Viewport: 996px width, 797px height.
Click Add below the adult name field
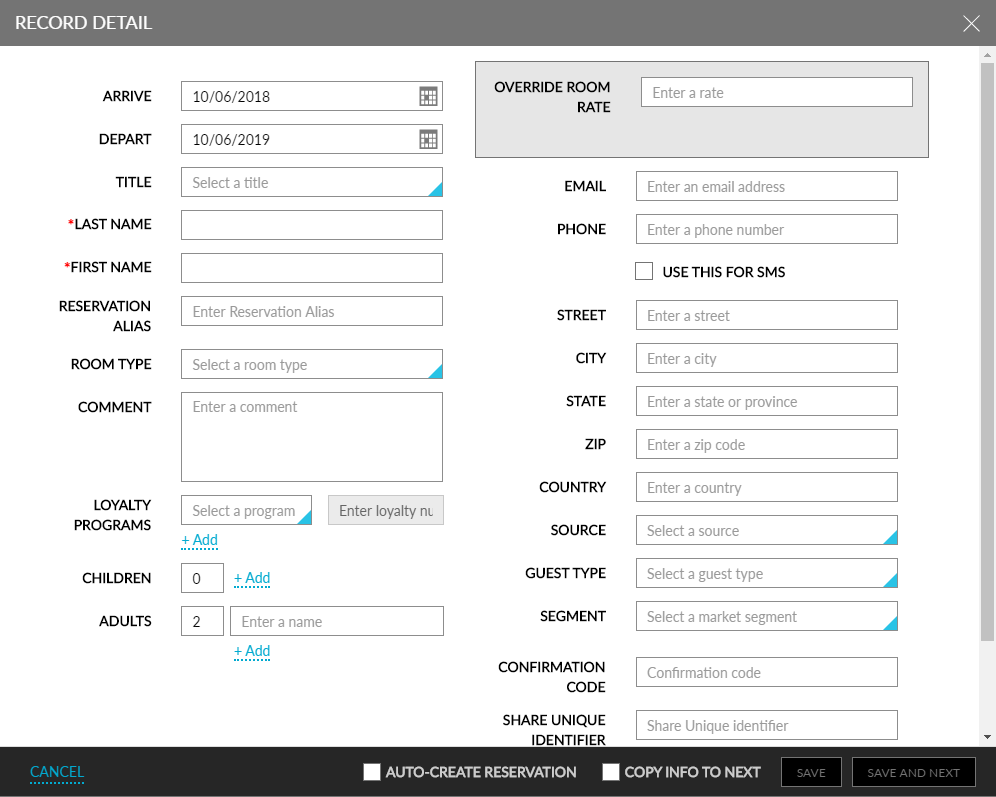click(252, 651)
